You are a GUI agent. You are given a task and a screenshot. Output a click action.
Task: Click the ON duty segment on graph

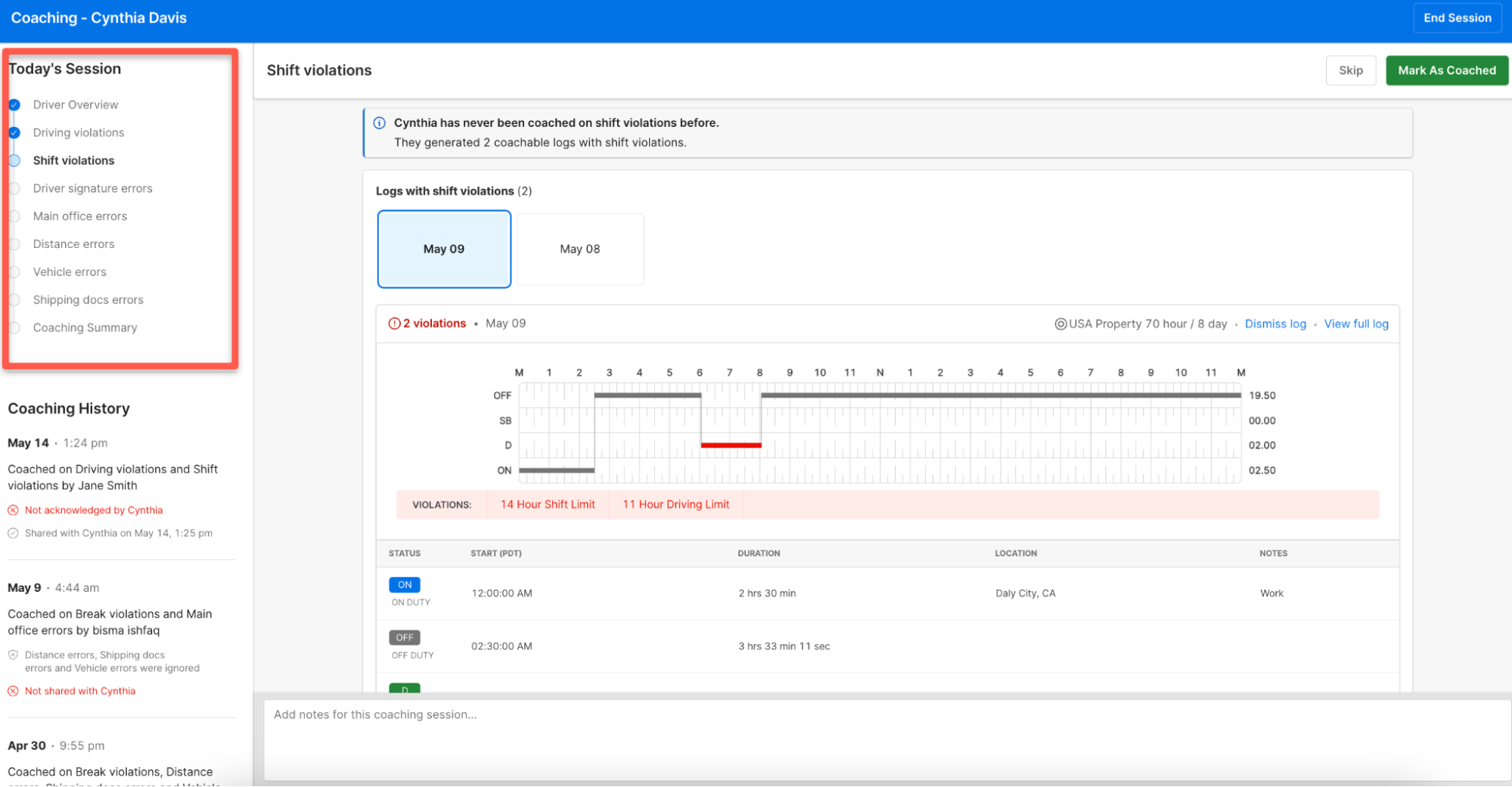(557, 471)
